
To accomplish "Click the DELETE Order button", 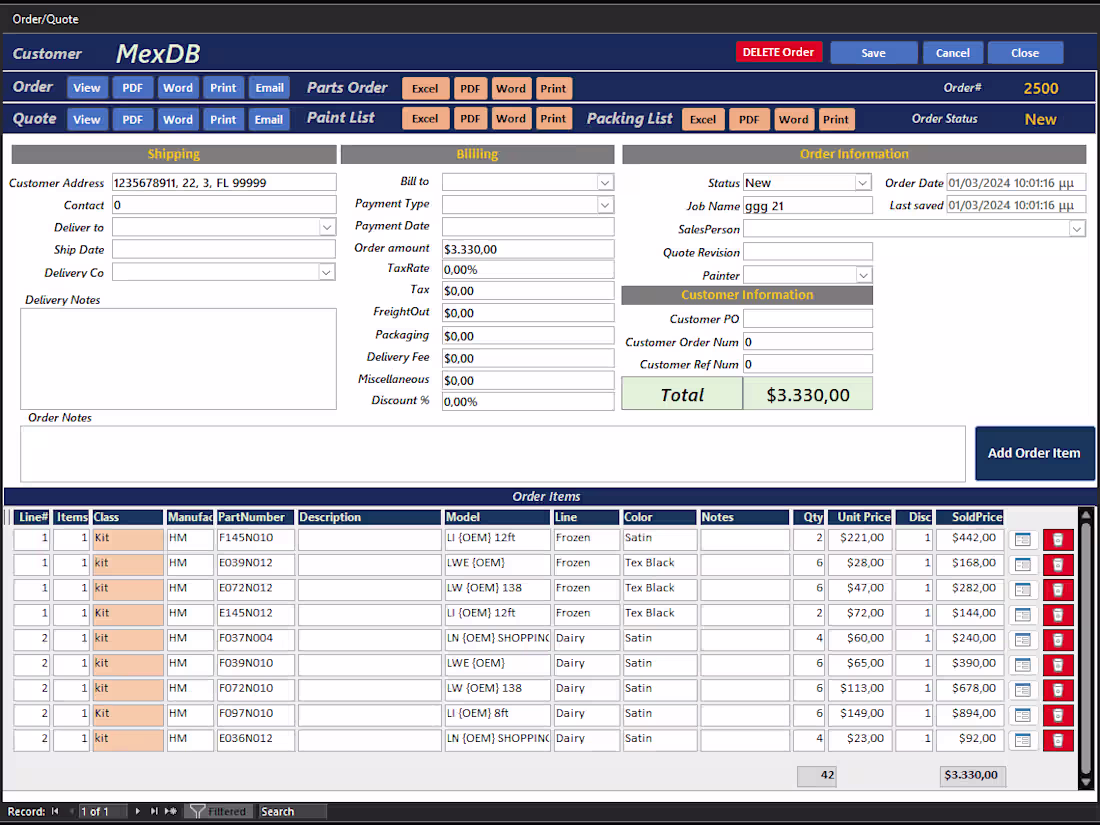I will pyautogui.click(x=779, y=50).
